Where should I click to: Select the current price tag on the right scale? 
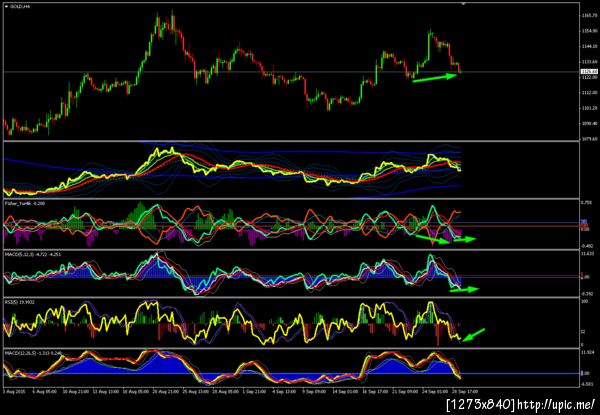(587, 72)
